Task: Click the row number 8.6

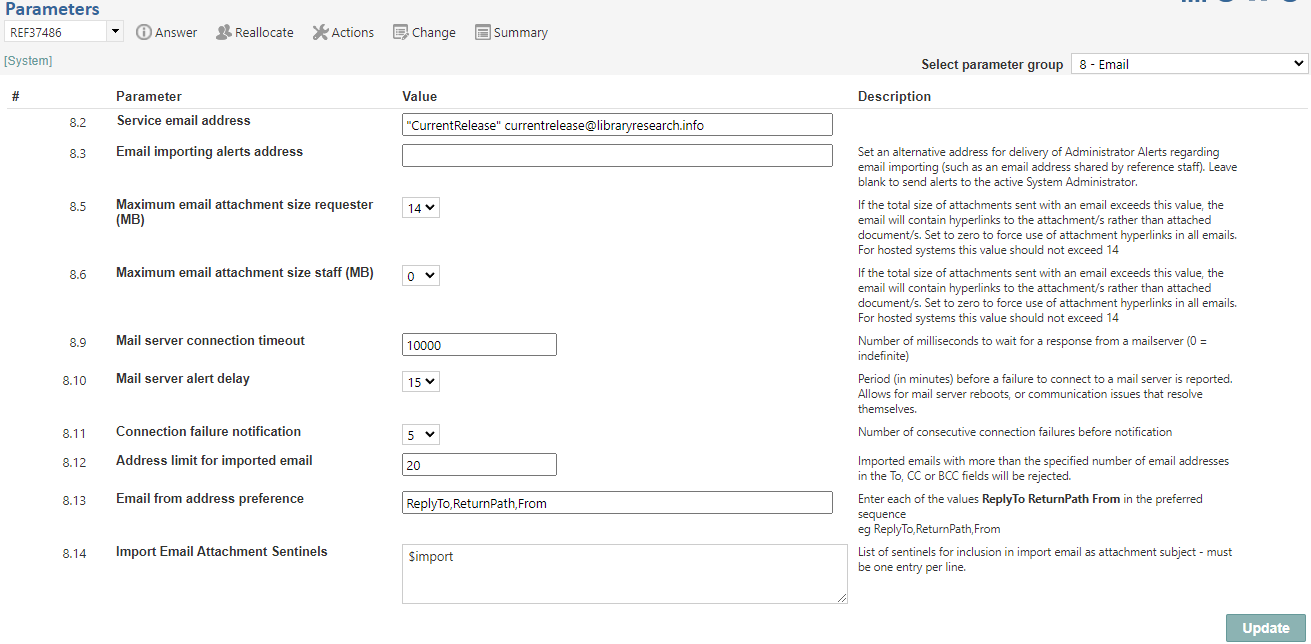Action: (77, 275)
